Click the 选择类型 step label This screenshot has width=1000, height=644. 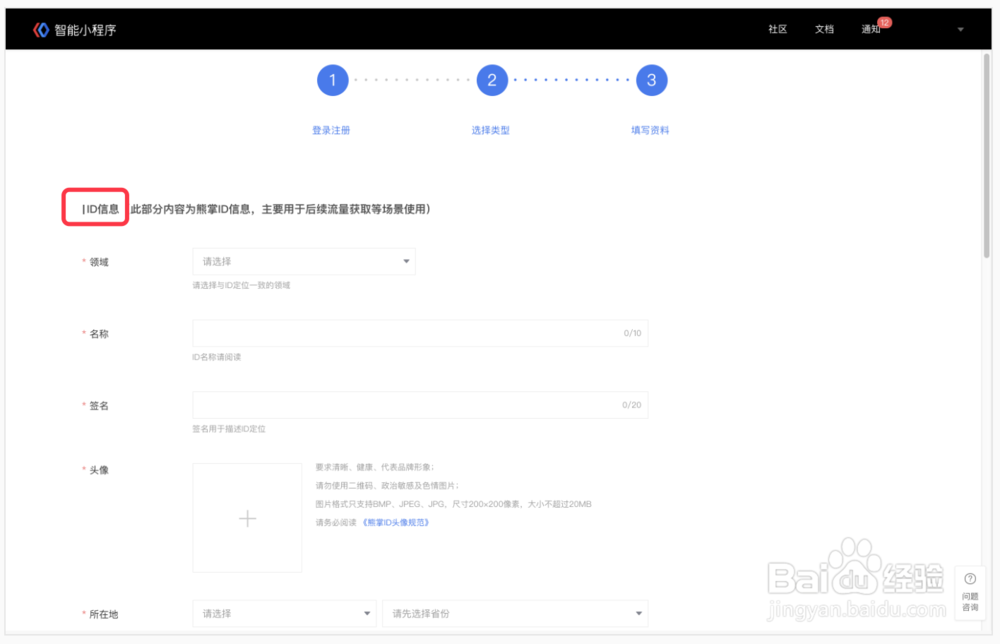pyautogui.click(x=492, y=130)
